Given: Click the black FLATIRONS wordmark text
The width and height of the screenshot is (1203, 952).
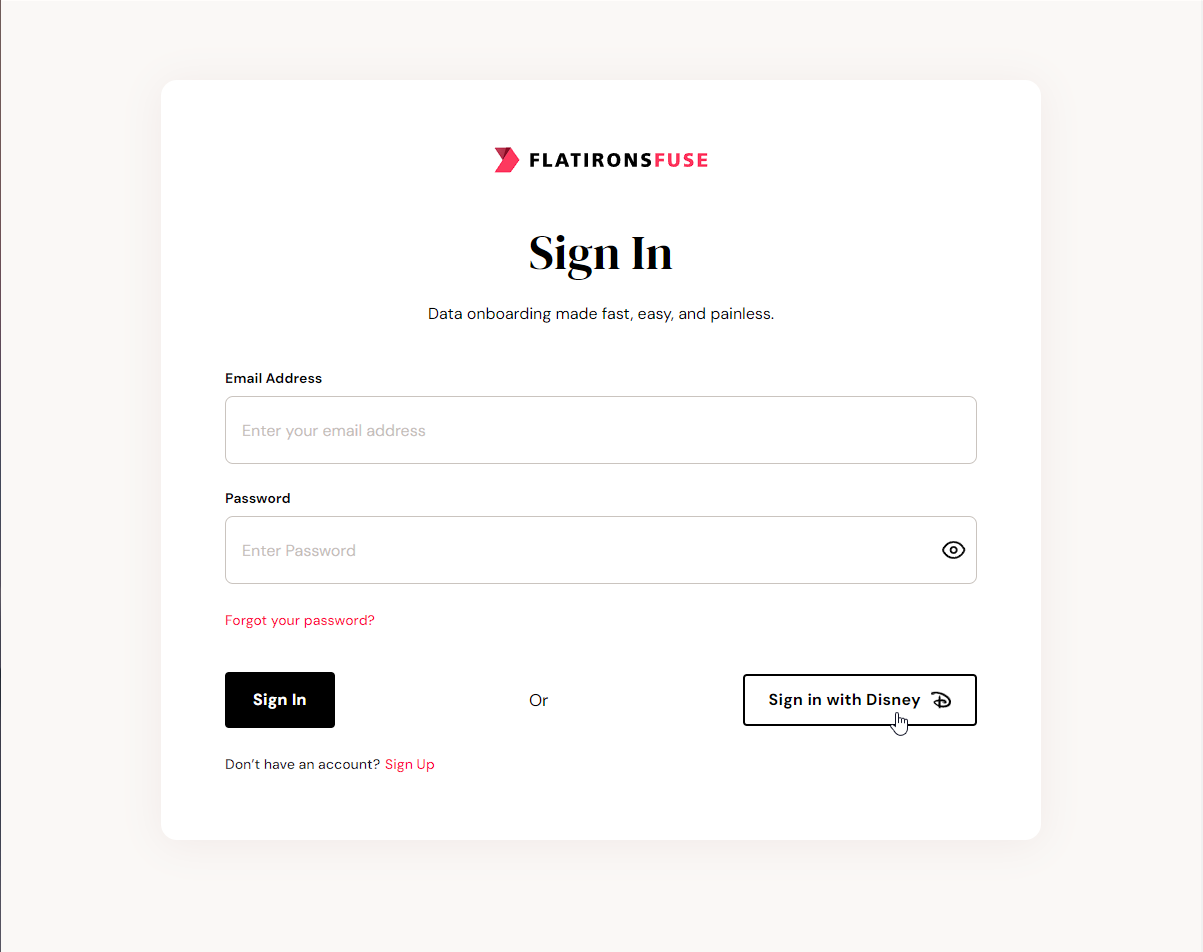Looking at the screenshot, I should 590,160.
